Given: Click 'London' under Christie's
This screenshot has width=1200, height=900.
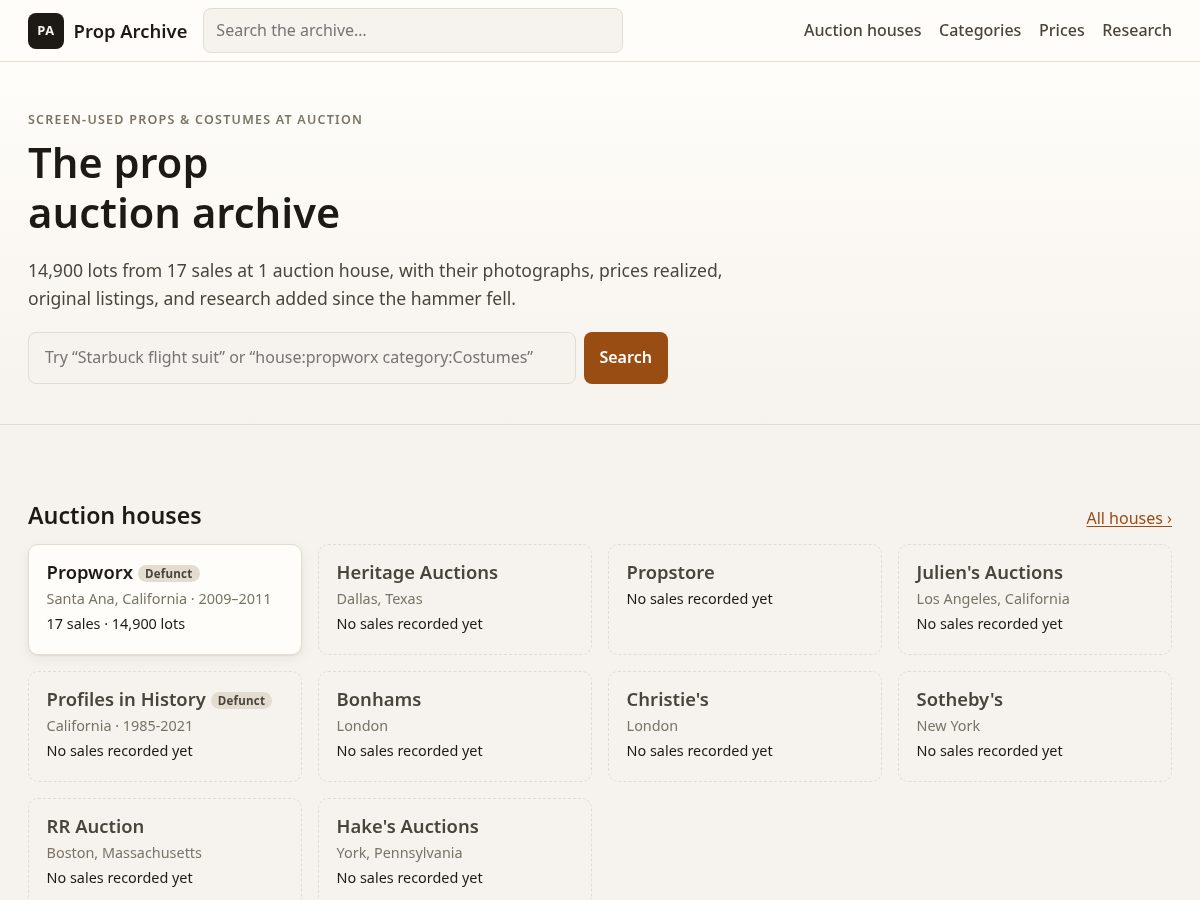Looking at the screenshot, I should point(652,726).
